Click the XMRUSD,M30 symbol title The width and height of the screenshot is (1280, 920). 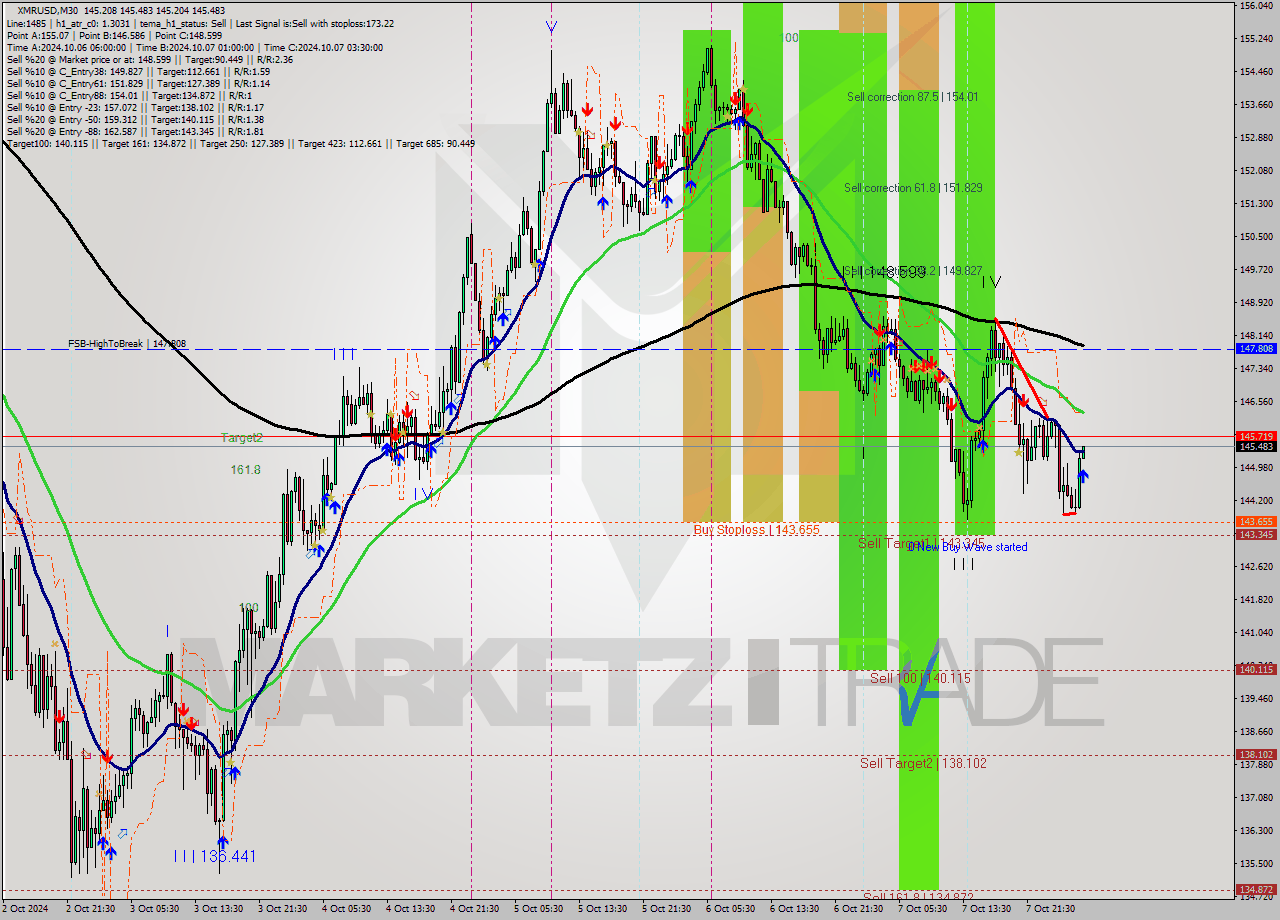(50, 10)
